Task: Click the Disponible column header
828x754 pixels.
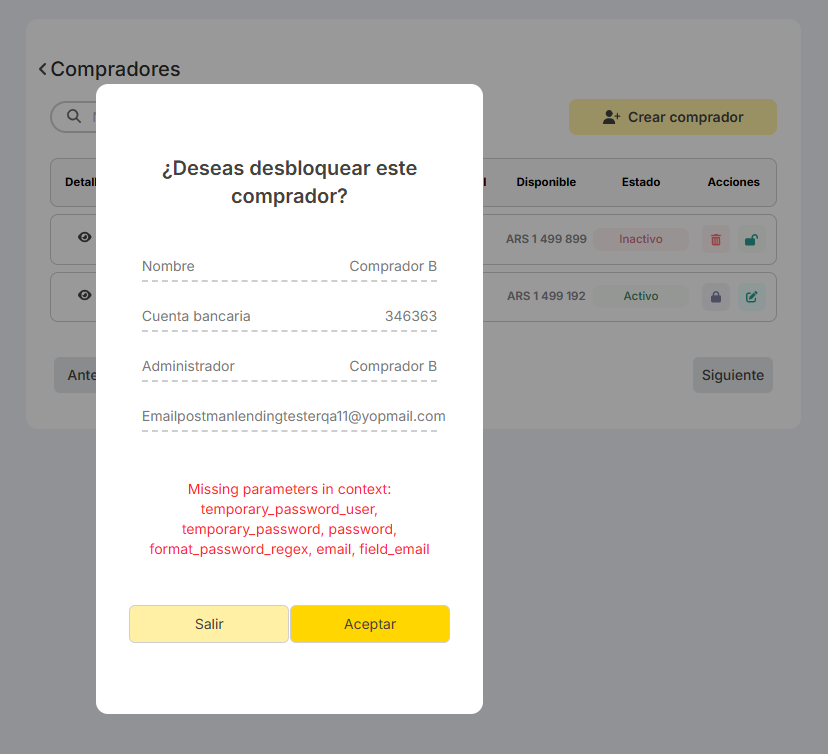Action: click(x=546, y=182)
